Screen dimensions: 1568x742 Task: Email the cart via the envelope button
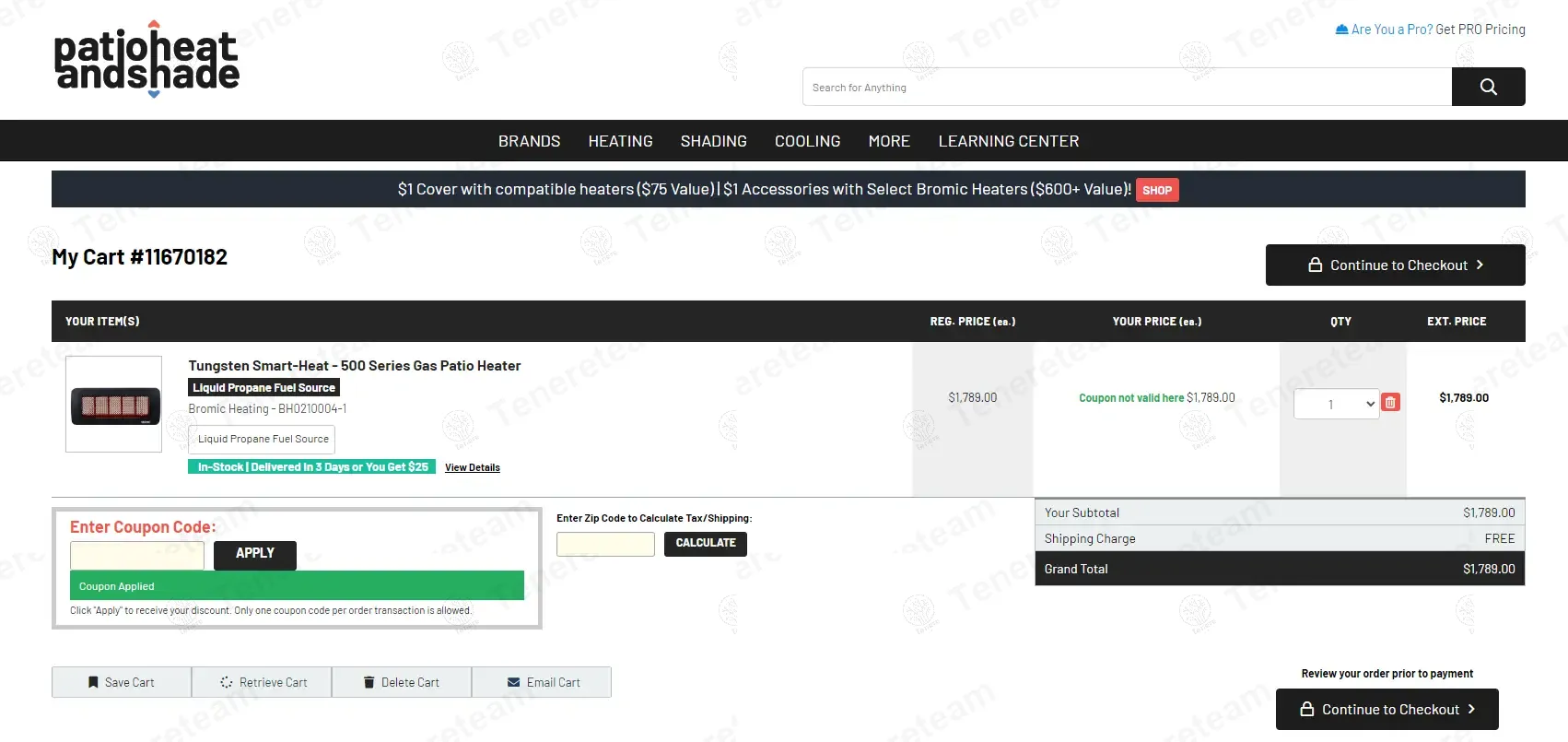point(543,682)
